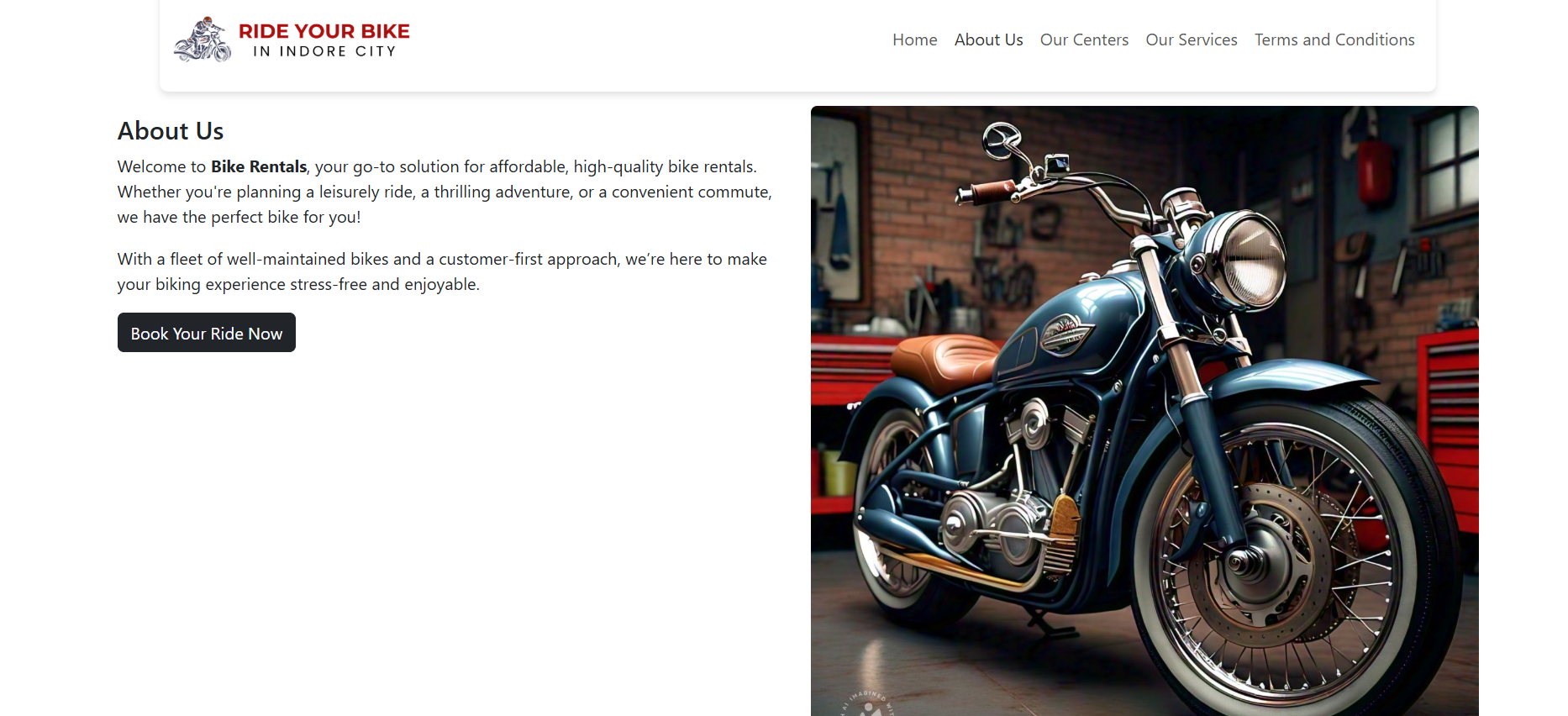
Task: Click the blue motorcycle image
Action: point(1144,411)
